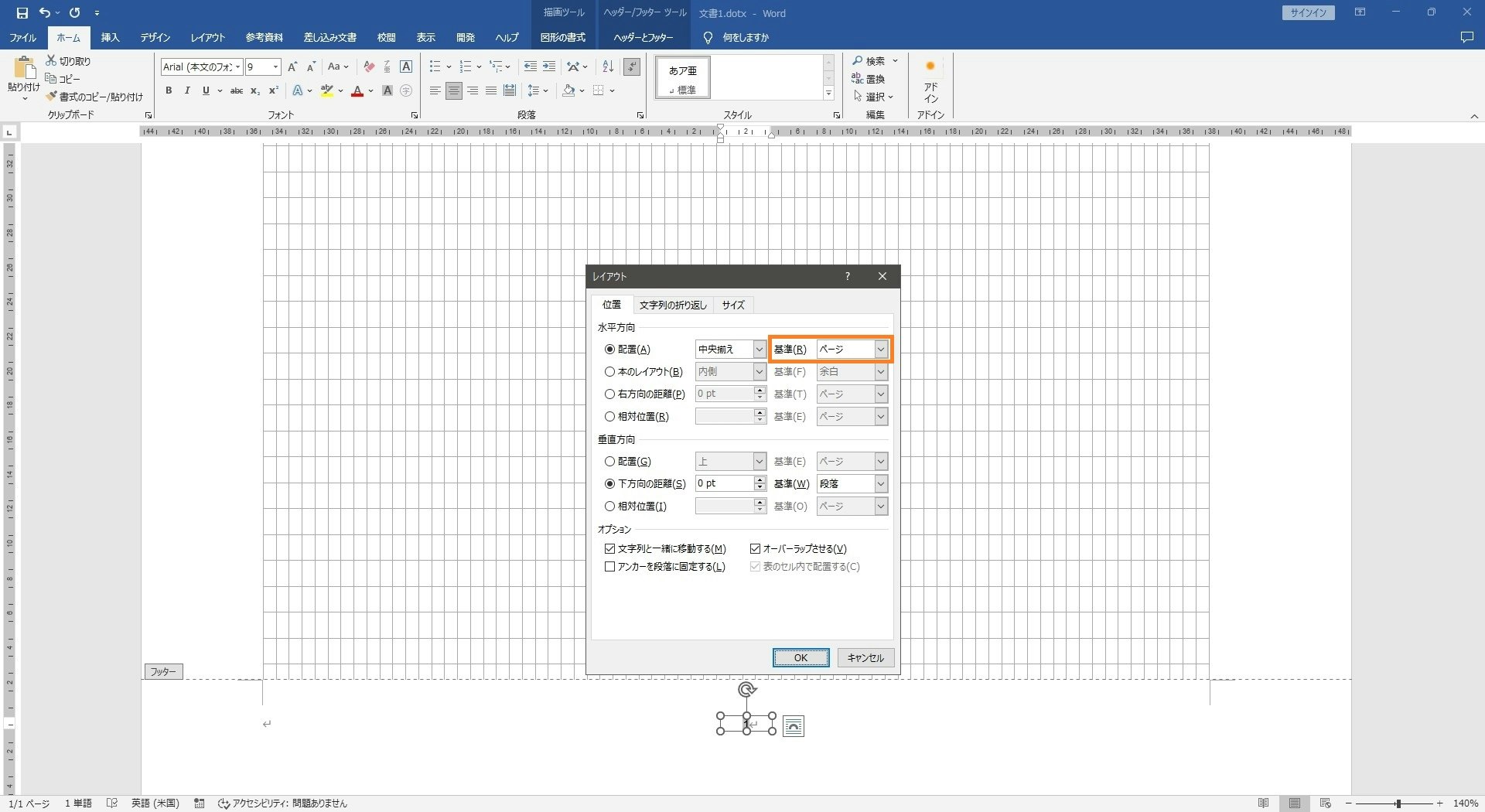Apply Bold formatting
This screenshot has height=812, width=1485.
pyautogui.click(x=169, y=90)
